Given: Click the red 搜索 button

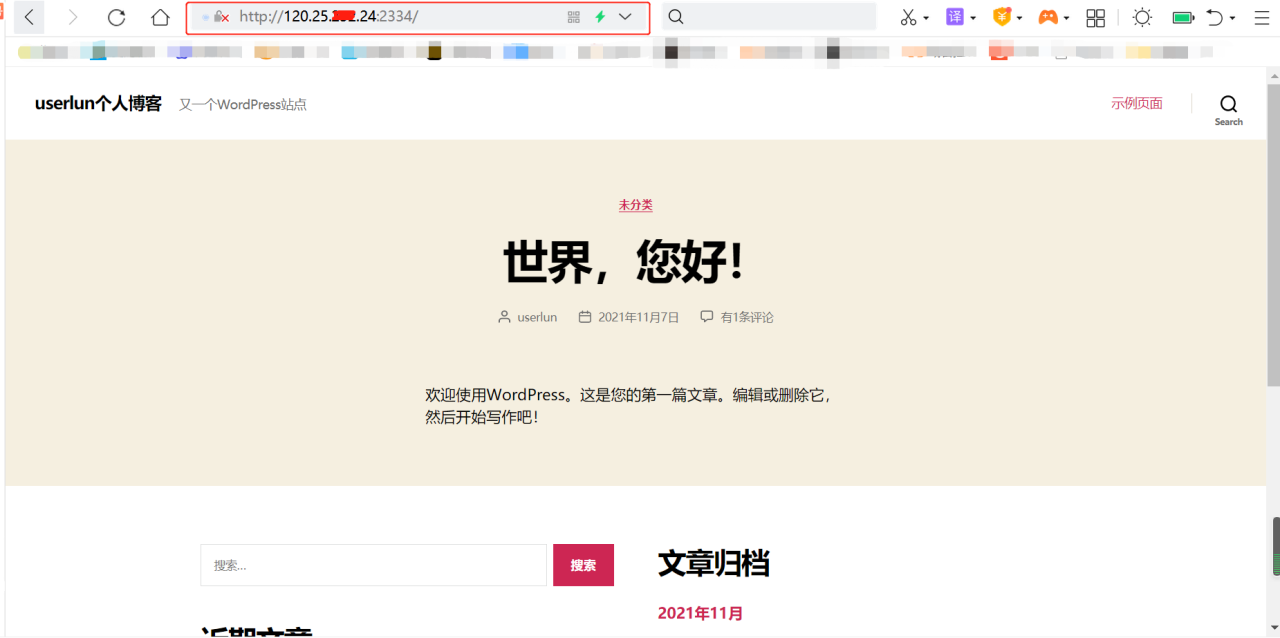Looking at the screenshot, I should tap(583, 565).
